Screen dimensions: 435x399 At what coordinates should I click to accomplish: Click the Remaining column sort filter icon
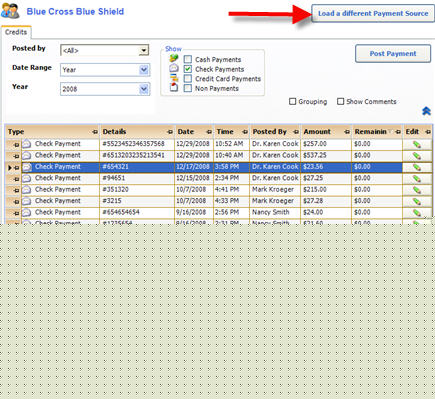click(390, 132)
